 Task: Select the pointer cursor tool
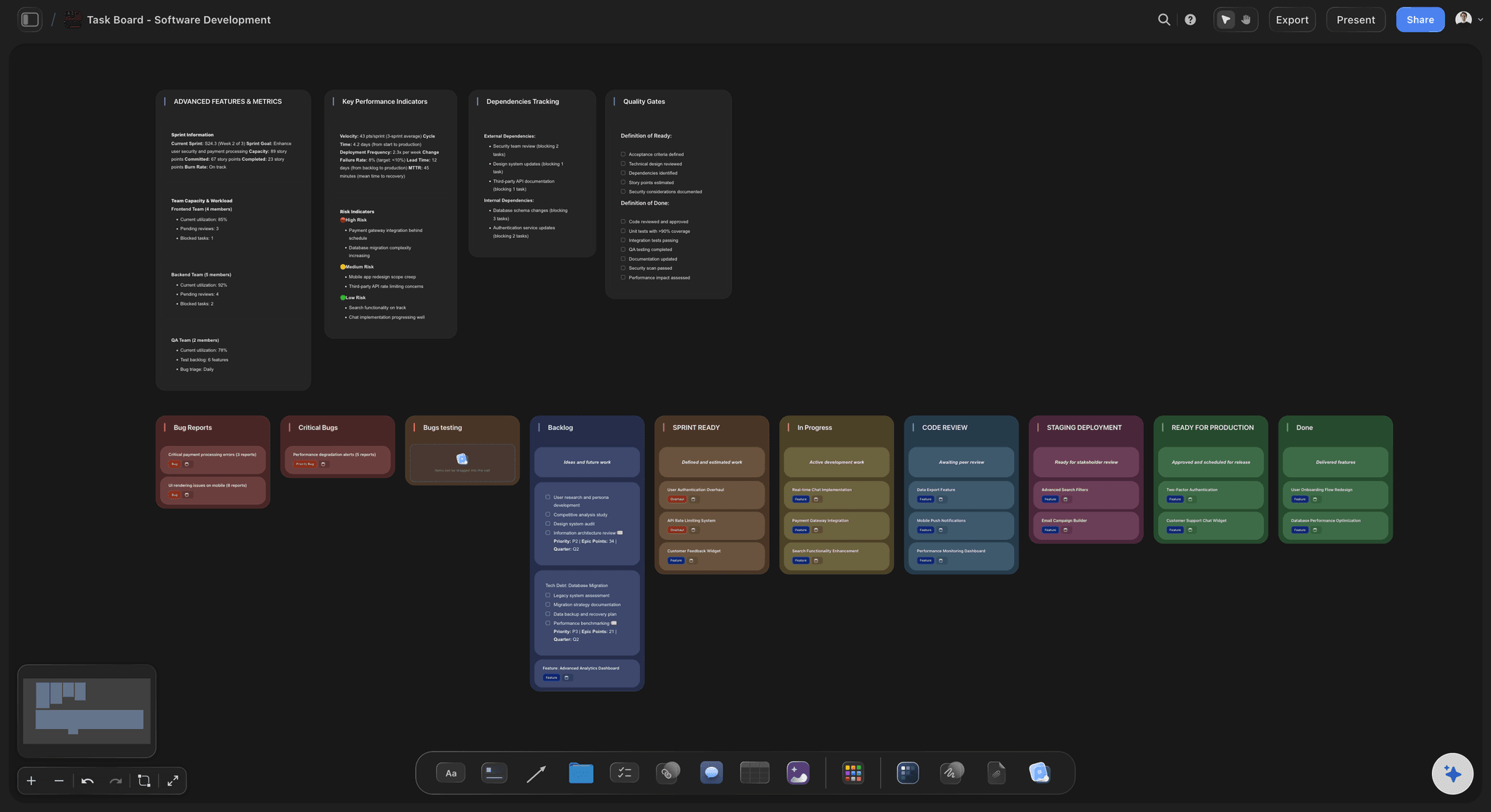pyautogui.click(x=1226, y=20)
